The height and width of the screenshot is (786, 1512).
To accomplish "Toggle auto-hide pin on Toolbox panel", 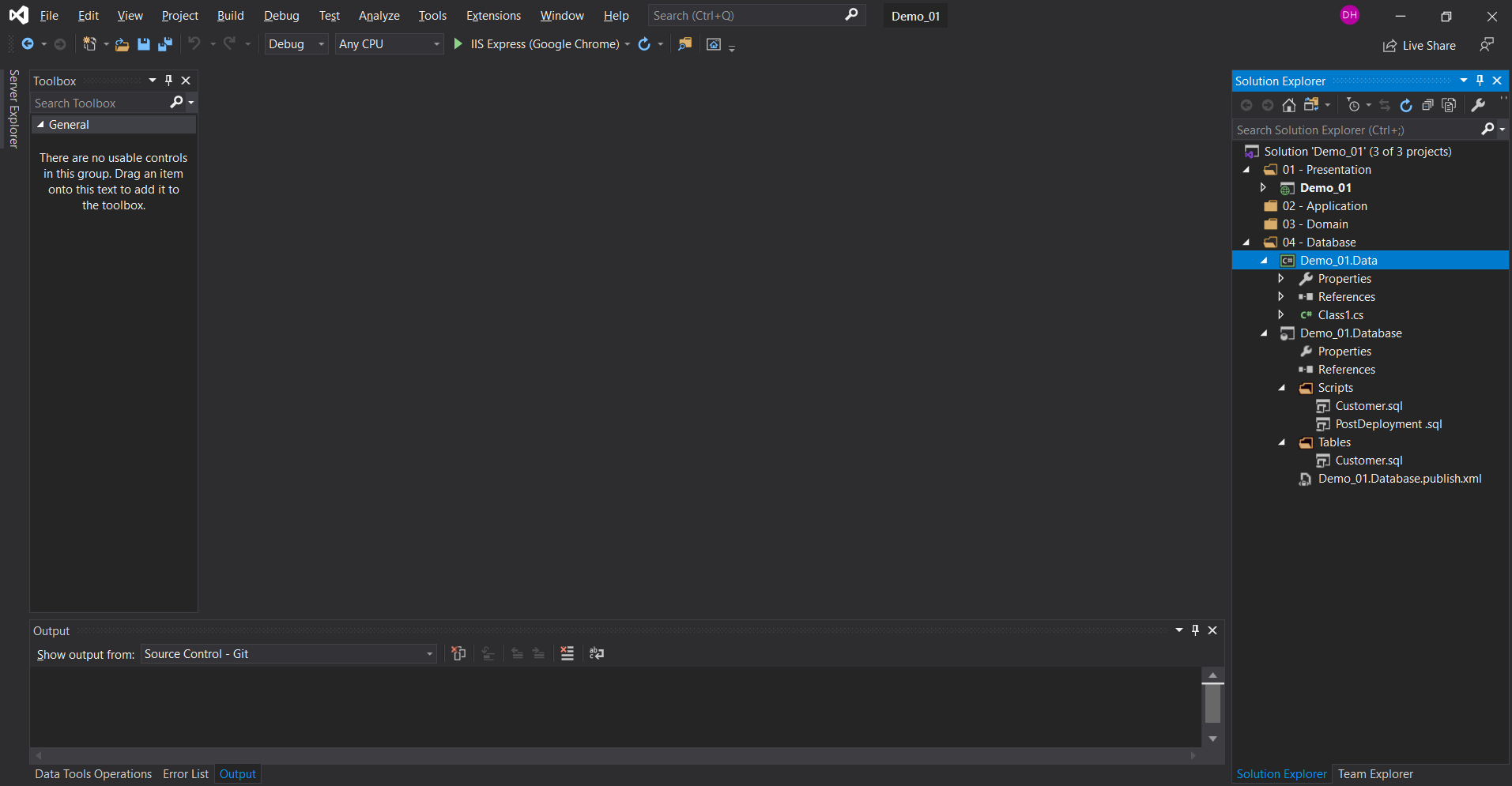I will [x=168, y=81].
